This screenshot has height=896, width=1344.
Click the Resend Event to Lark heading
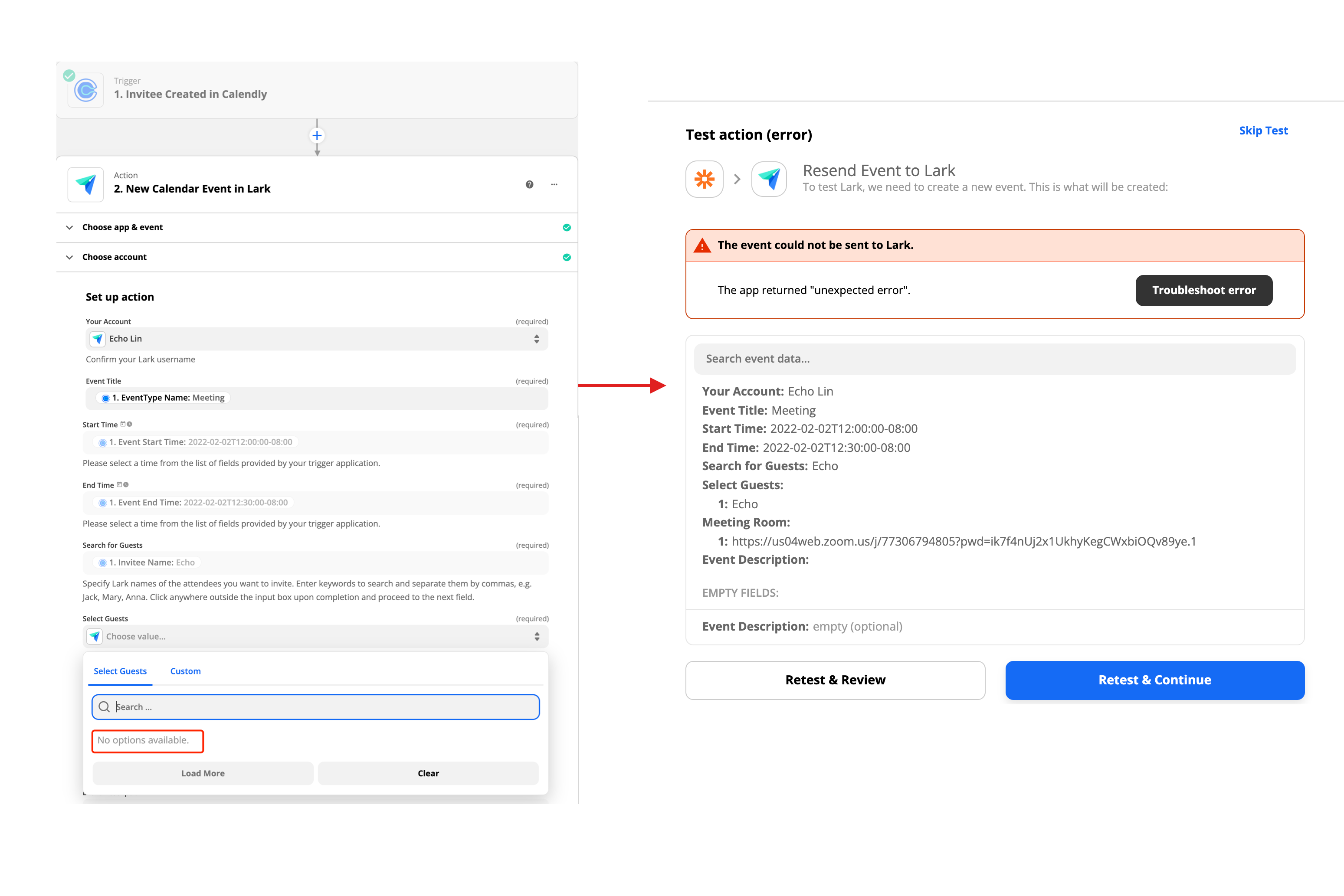tap(879, 170)
